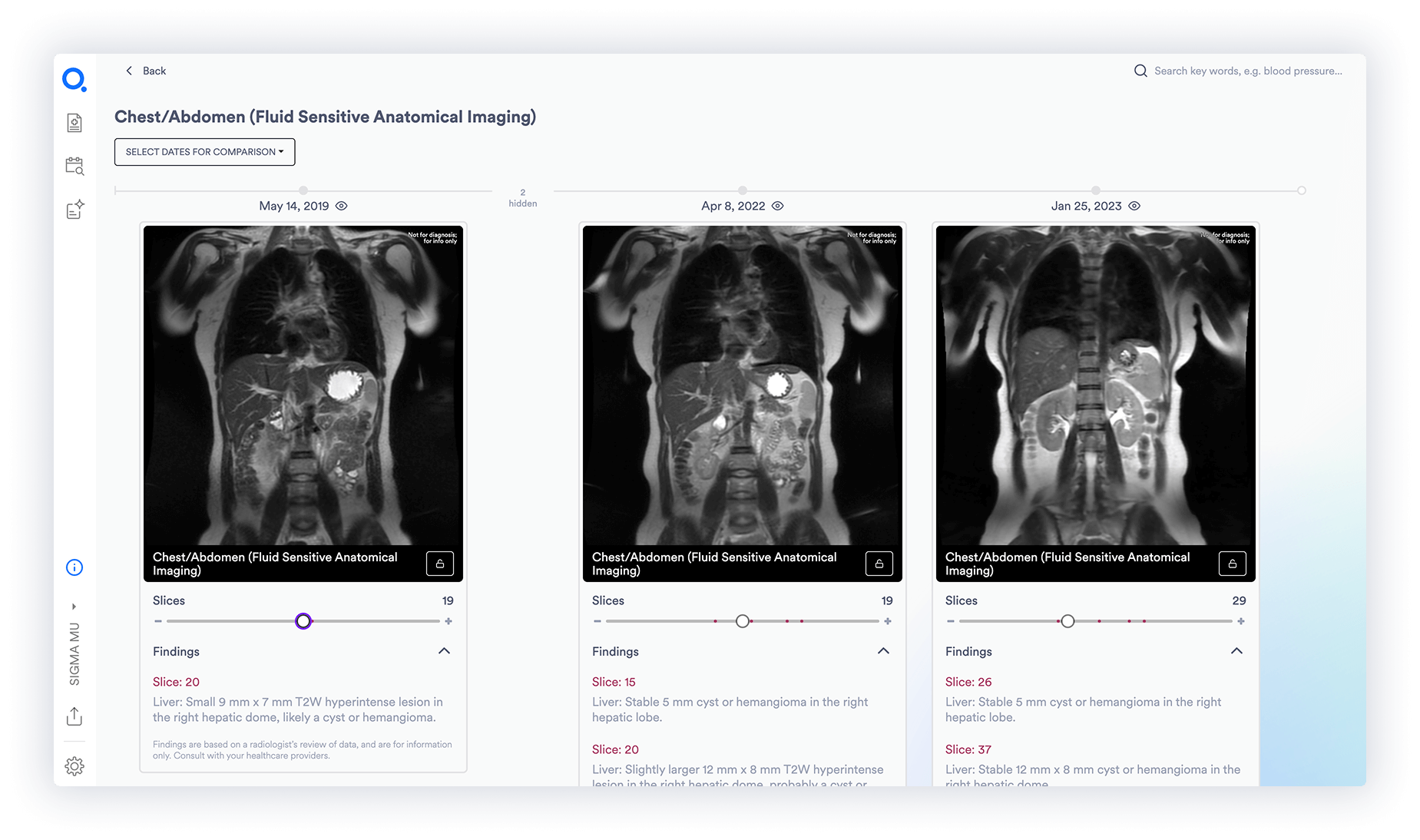Click the search magnifier icon at top right
This screenshot has width=1420, height=840.
(x=1141, y=70)
